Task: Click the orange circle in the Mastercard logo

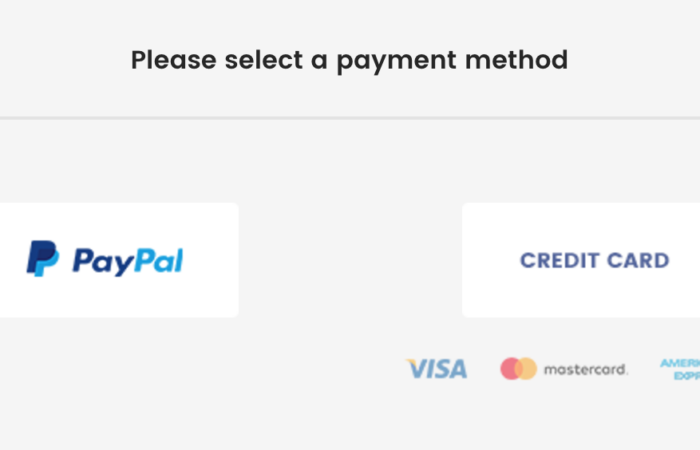Action: click(x=527, y=369)
